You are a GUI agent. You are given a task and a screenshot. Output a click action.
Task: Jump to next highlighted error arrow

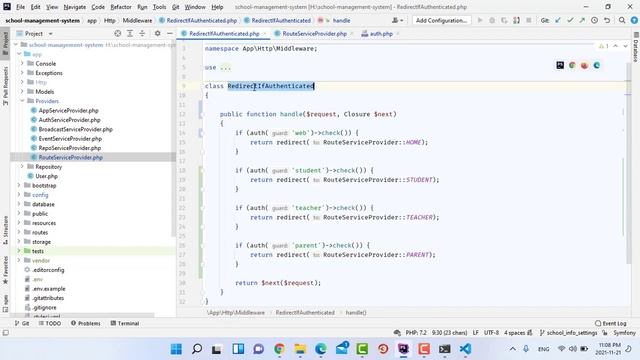tap(625, 46)
